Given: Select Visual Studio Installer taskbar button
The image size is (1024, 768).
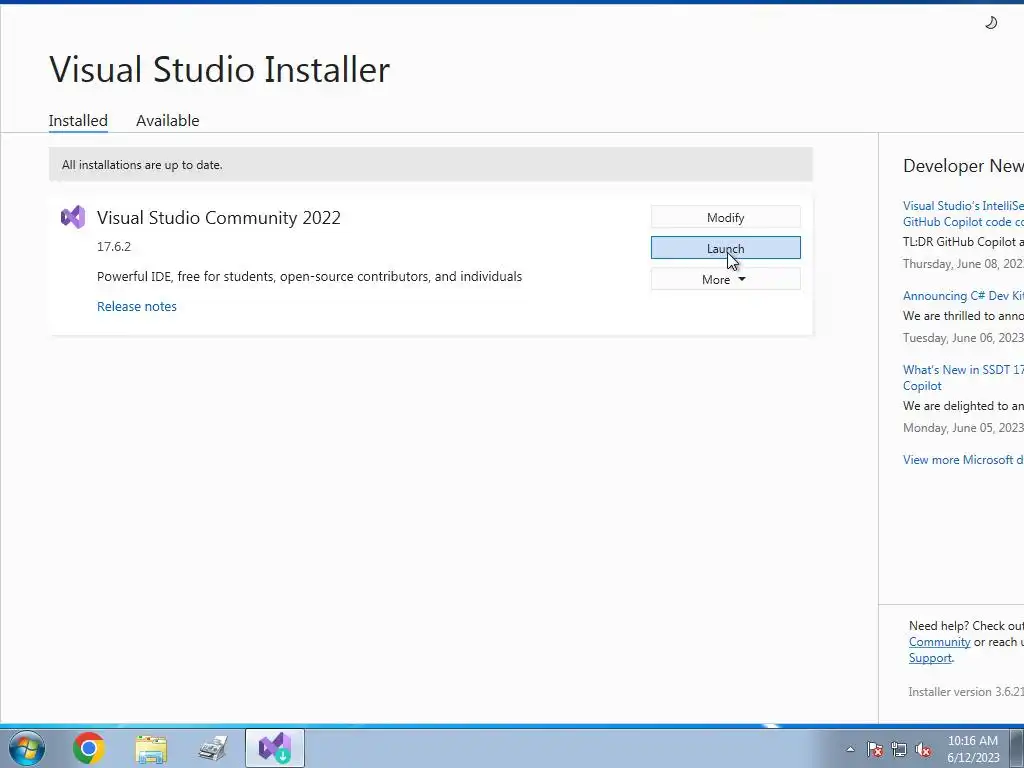Looking at the screenshot, I should click(274, 748).
